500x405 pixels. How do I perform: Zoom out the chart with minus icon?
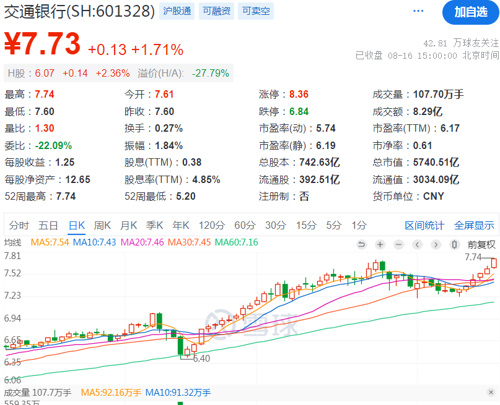398,245
